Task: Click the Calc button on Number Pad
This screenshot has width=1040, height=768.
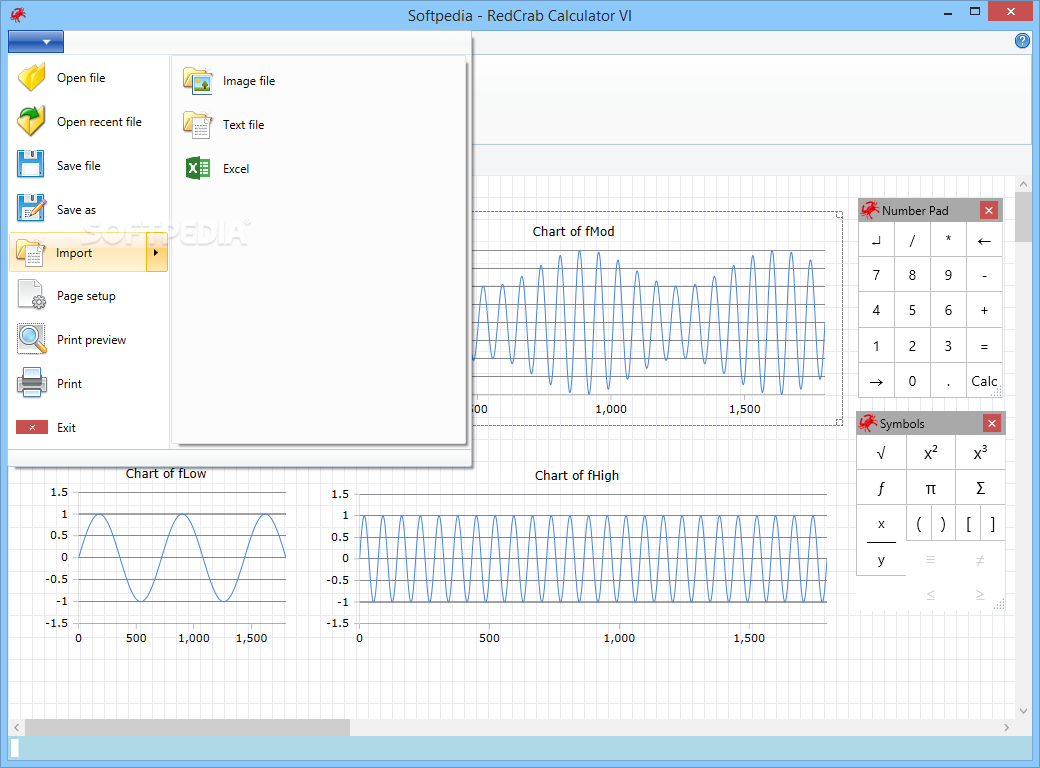Action: (984, 381)
